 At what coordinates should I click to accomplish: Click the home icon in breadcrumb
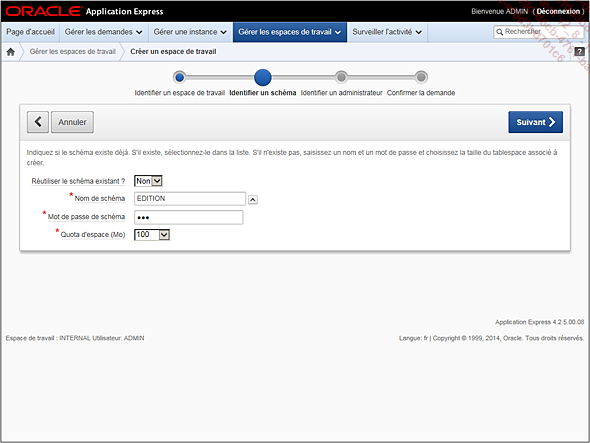[x=11, y=52]
